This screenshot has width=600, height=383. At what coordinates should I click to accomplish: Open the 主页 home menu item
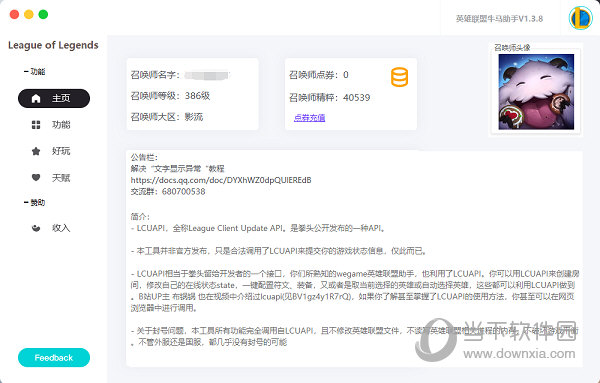54,98
